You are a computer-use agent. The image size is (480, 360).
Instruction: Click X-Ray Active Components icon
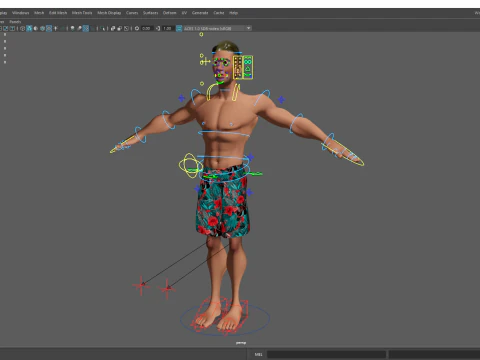point(120,28)
